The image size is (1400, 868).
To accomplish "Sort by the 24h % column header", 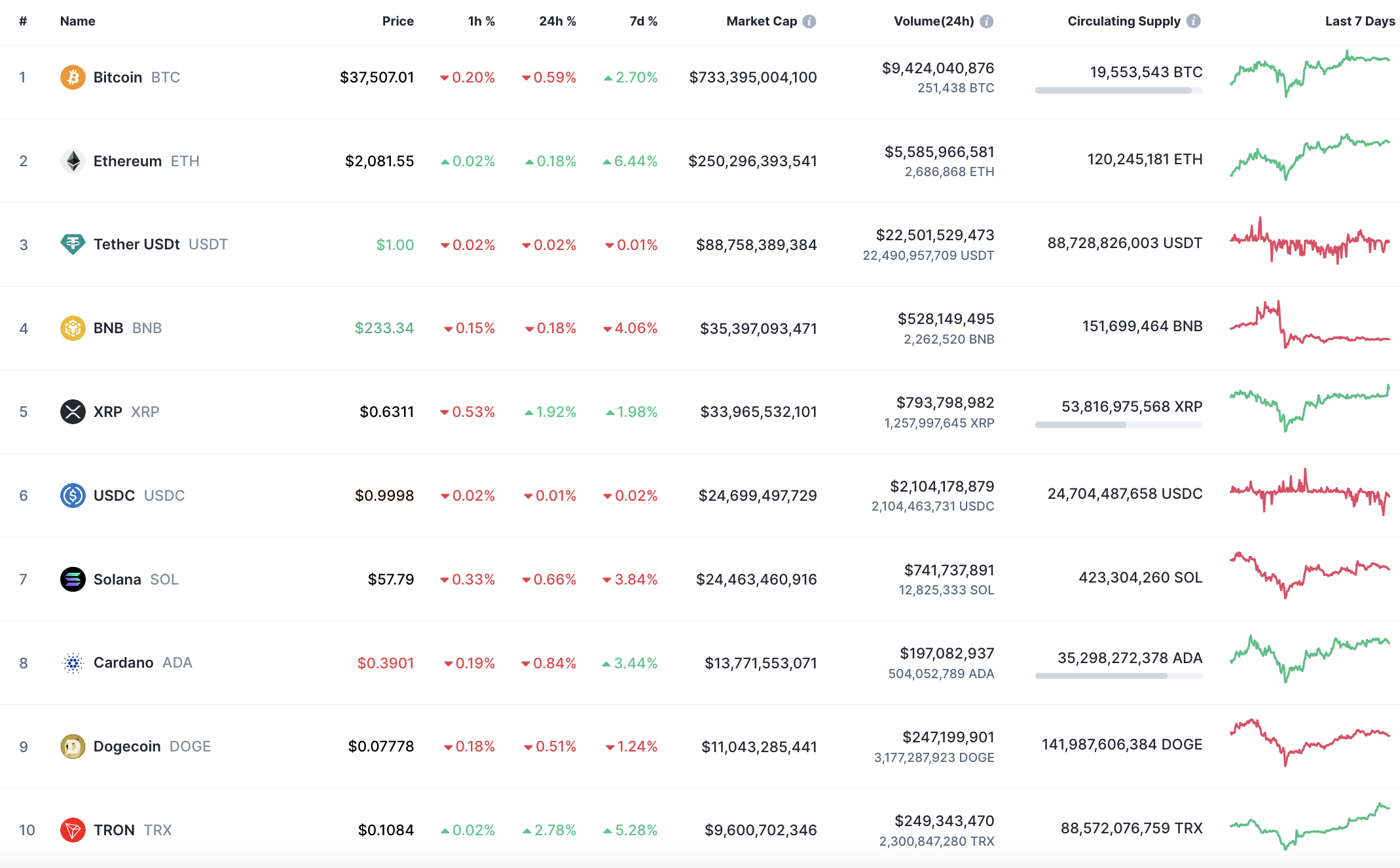I will click(x=557, y=22).
